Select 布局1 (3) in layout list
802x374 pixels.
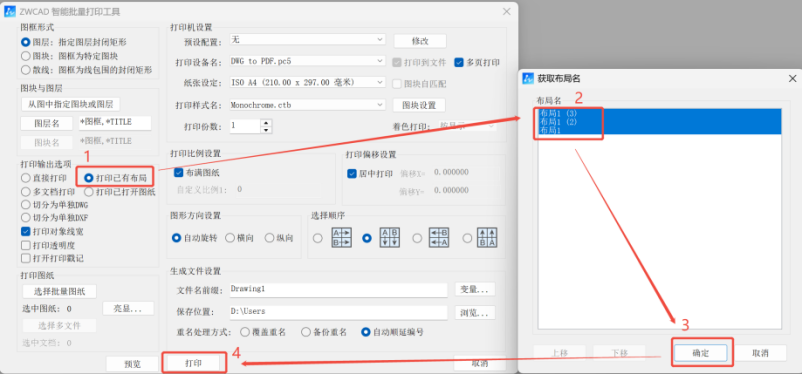pyautogui.click(x=659, y=113)
